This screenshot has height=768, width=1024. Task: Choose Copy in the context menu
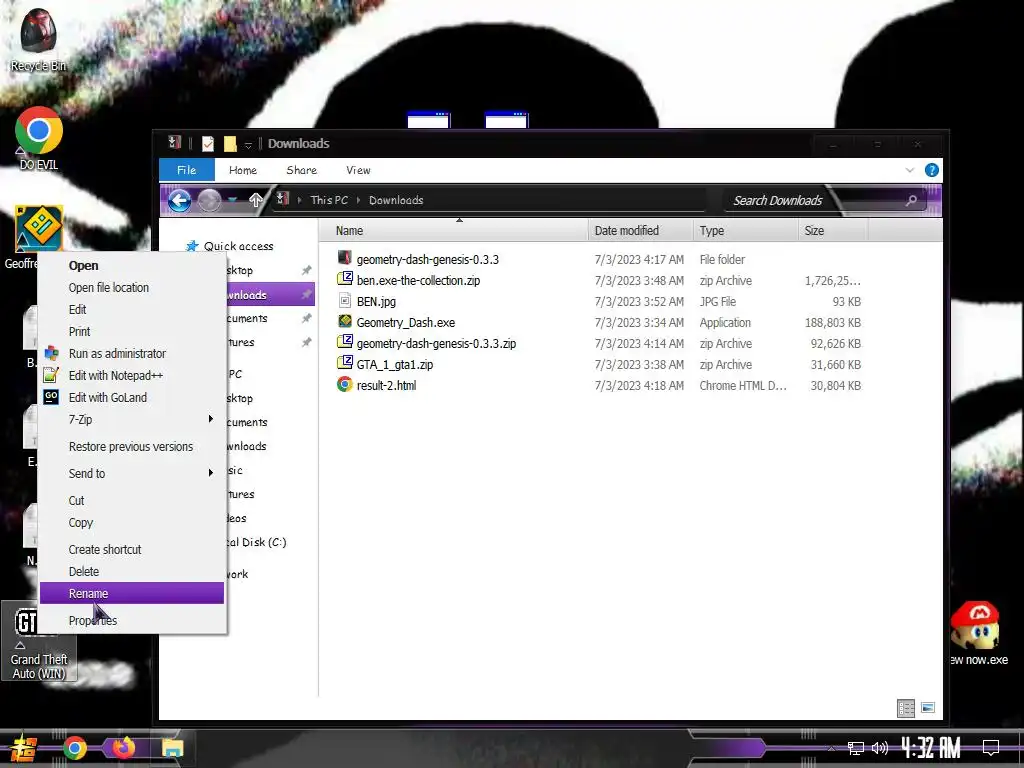[x=132, y=522]
